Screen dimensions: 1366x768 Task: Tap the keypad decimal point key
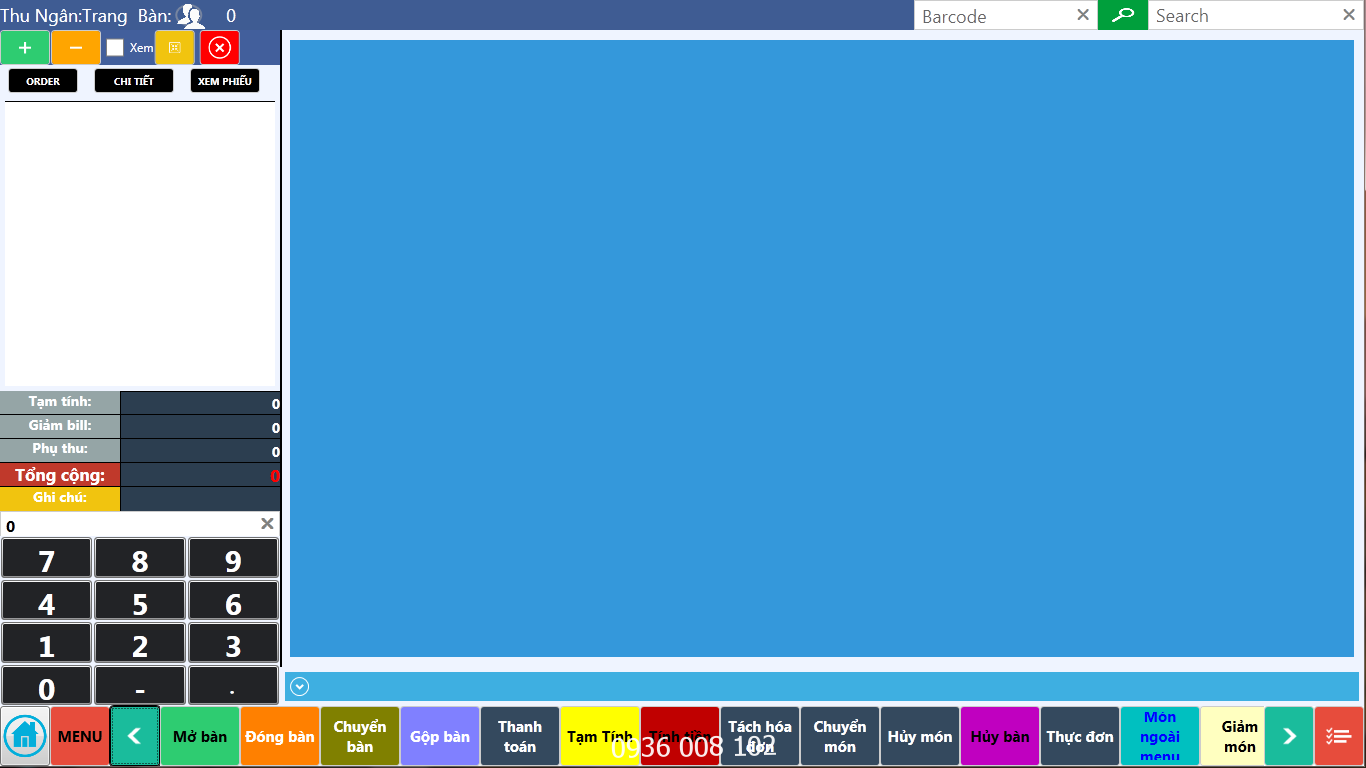(x=233, y=687)
